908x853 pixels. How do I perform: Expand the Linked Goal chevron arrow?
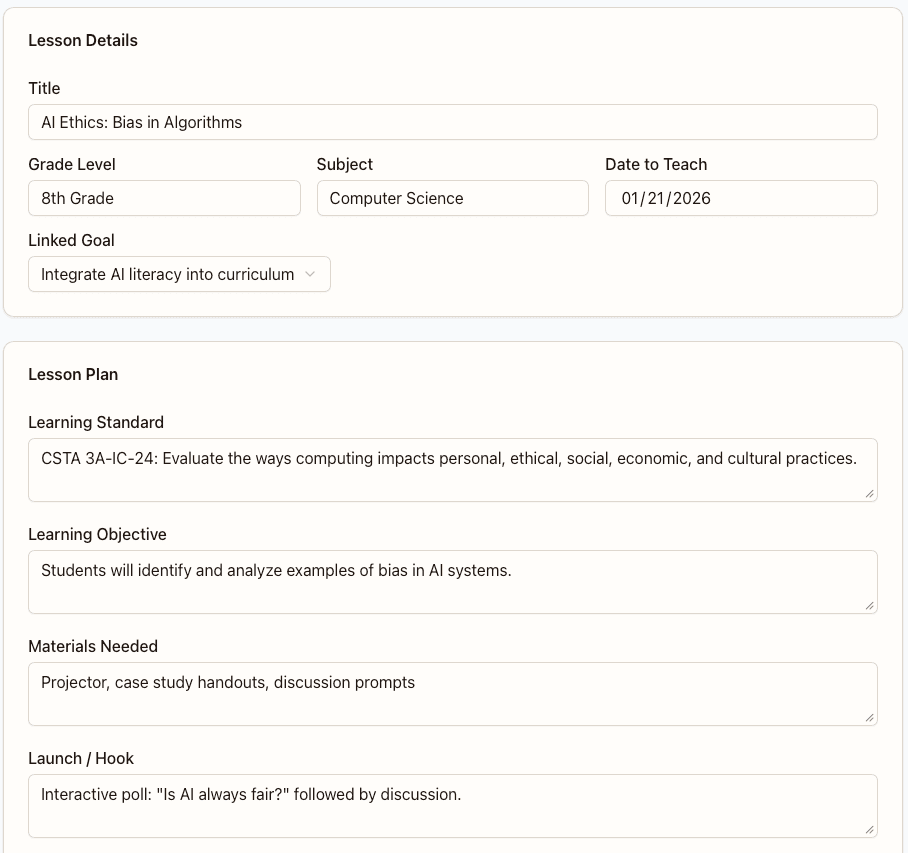tap(310, 274)
